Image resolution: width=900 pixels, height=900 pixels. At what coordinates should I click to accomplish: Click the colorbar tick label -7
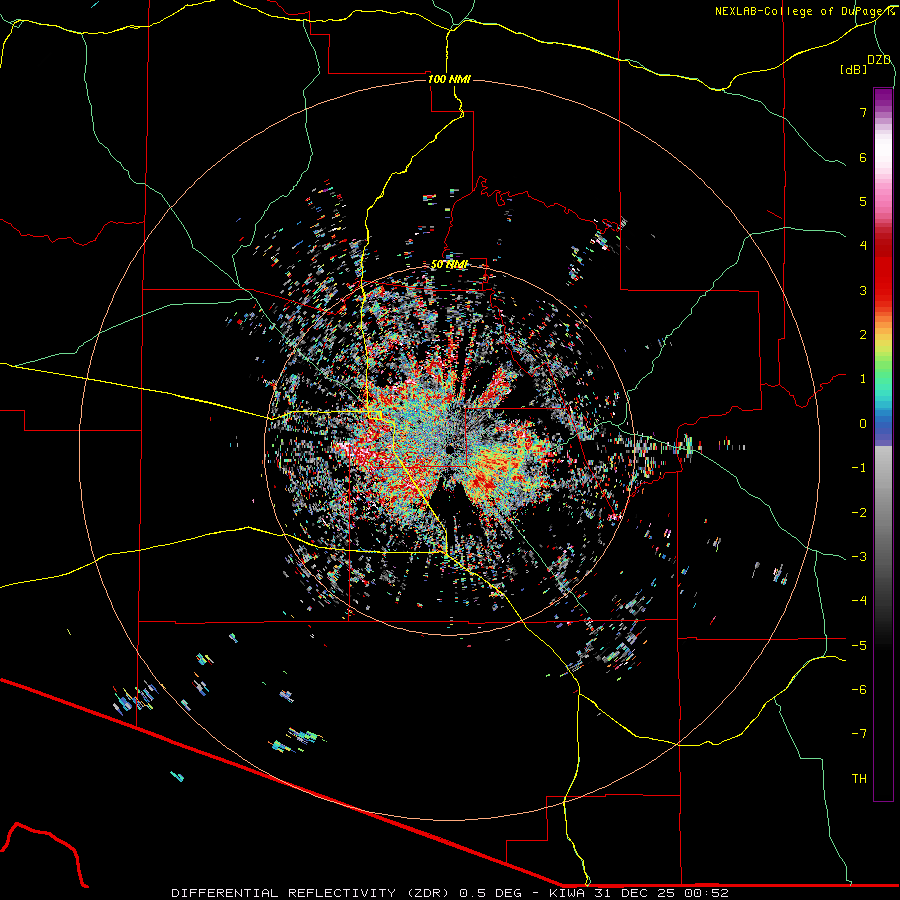coord(859,734)
